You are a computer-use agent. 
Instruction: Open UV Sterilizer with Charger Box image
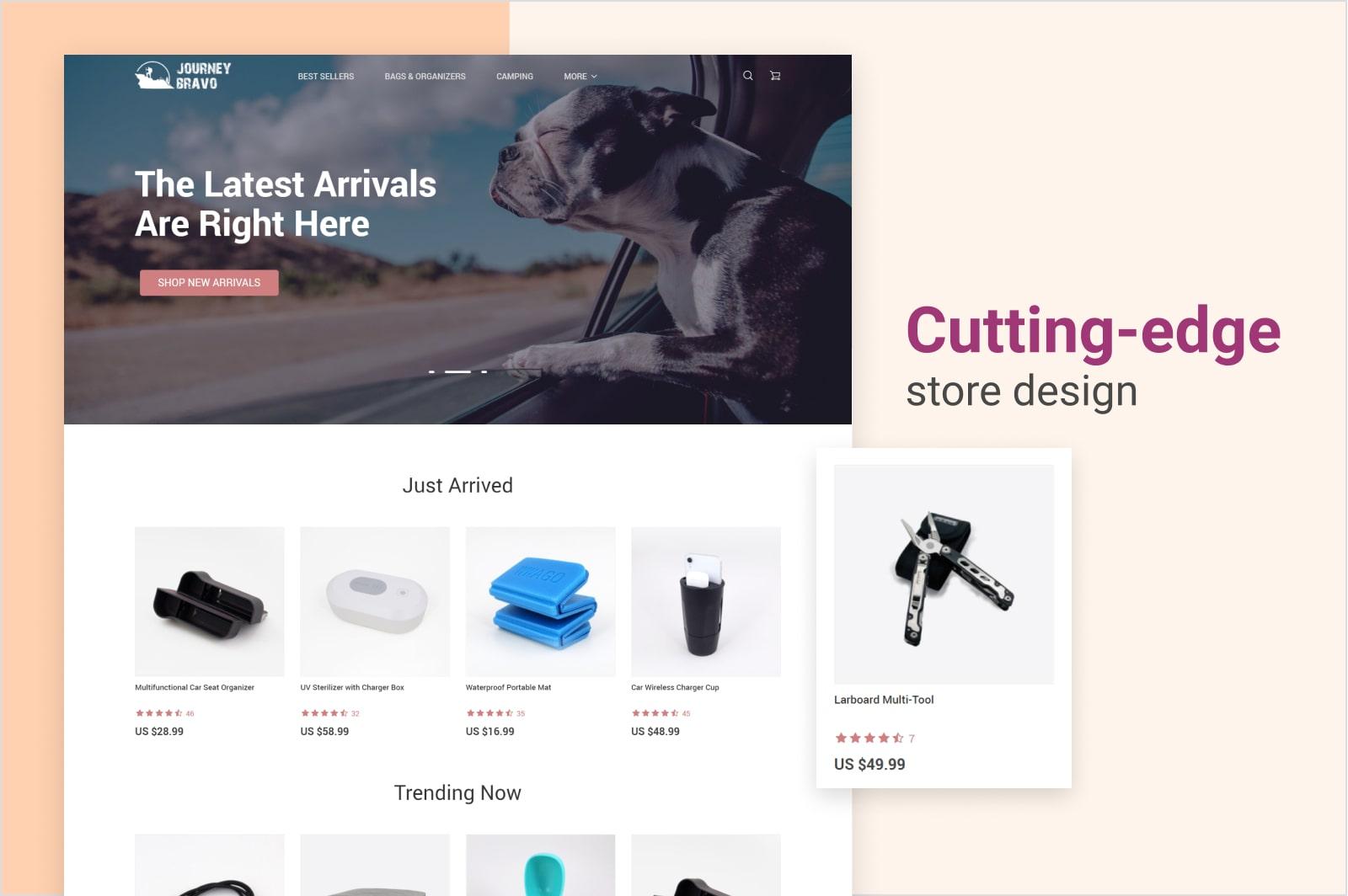[x=375, y=602]
